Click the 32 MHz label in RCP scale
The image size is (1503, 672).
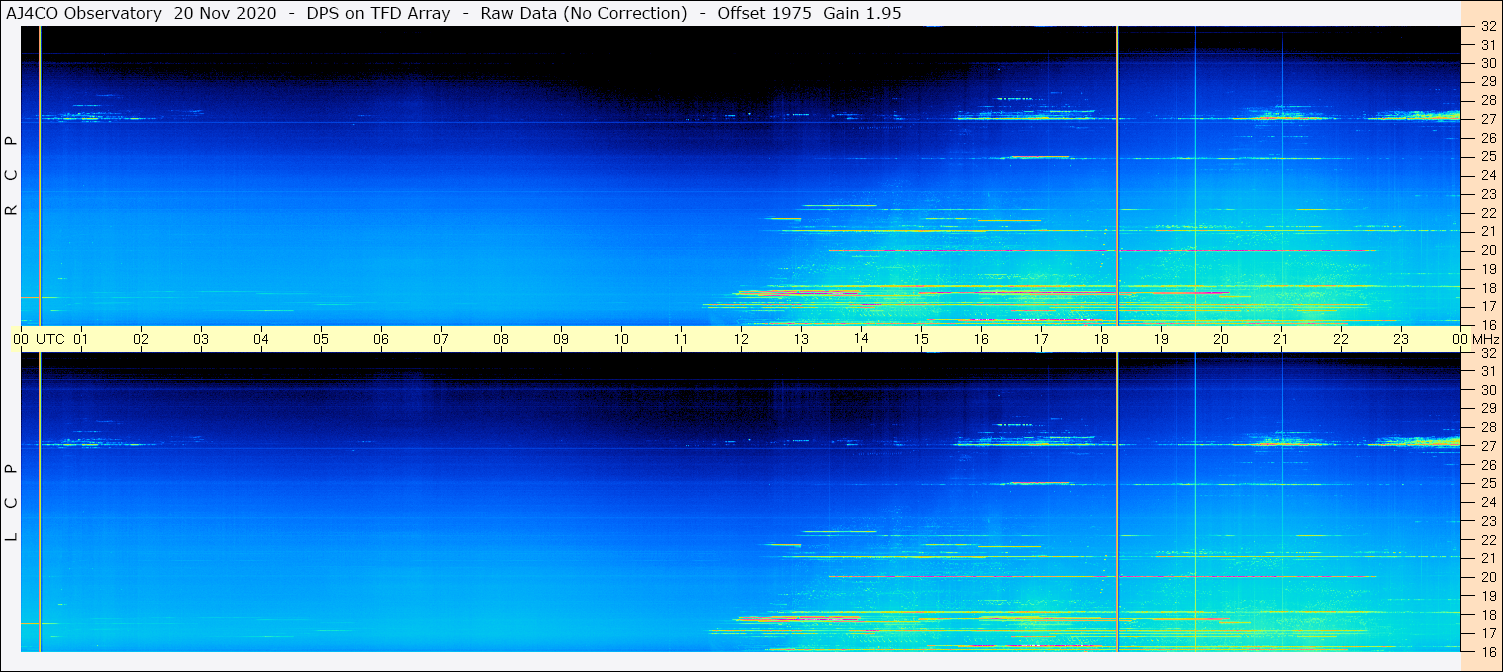pos(1489,26)
